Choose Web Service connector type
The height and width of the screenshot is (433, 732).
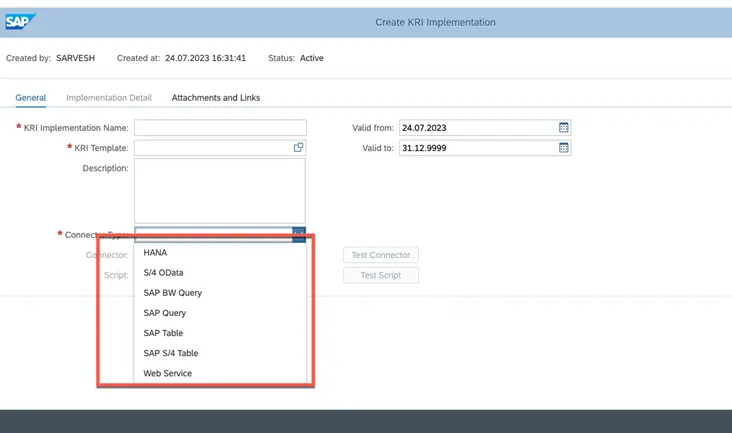[x=167, y=373]
